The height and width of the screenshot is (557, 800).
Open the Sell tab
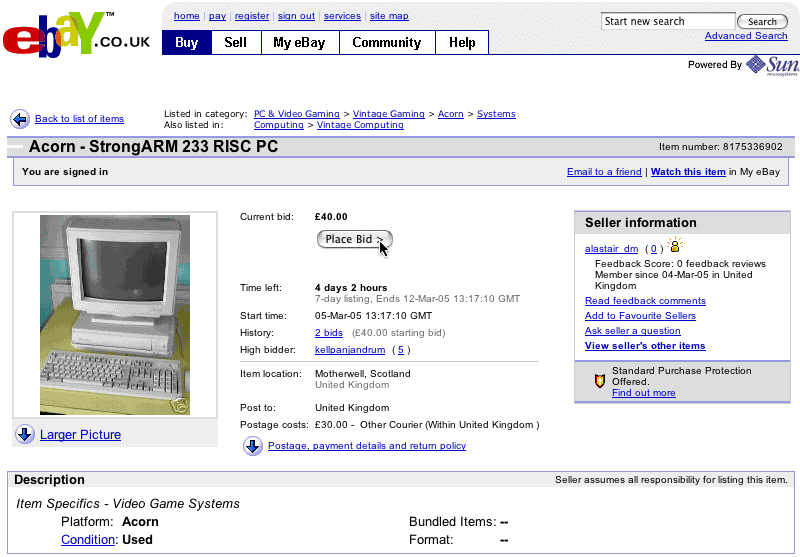tap(236, 43)
